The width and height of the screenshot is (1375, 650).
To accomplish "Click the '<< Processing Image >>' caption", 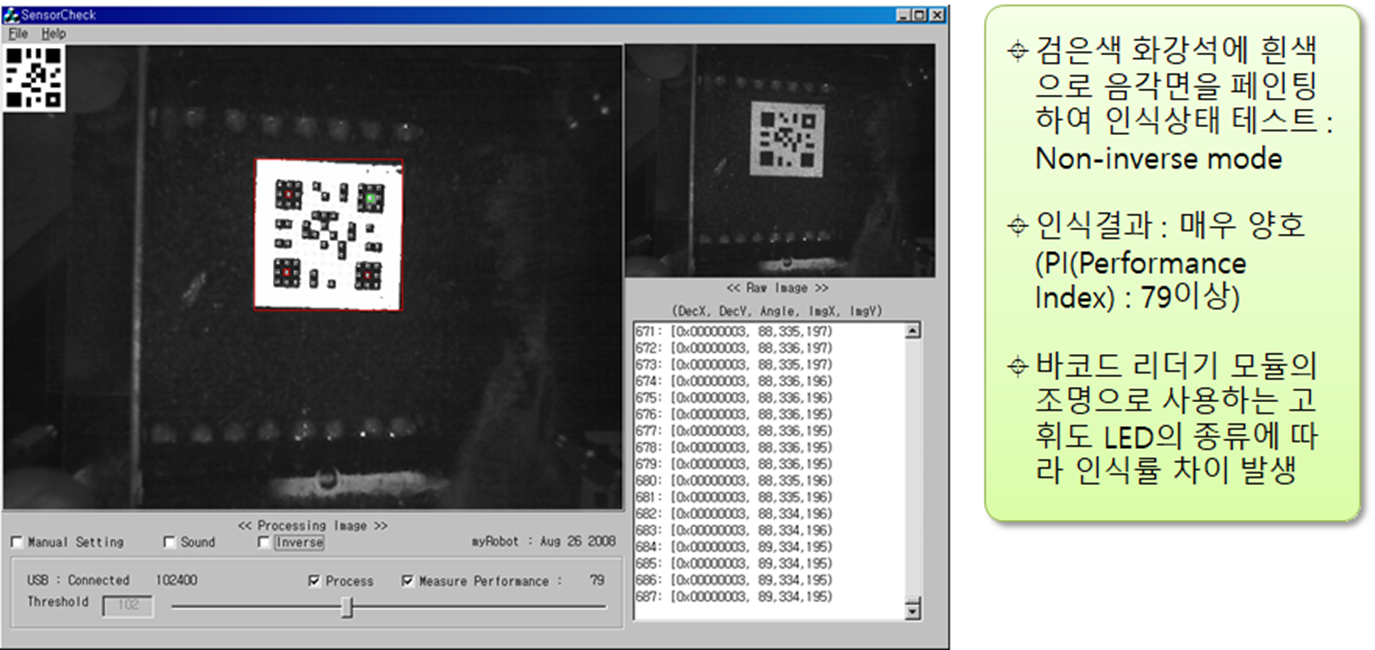I will coord(312,525).
